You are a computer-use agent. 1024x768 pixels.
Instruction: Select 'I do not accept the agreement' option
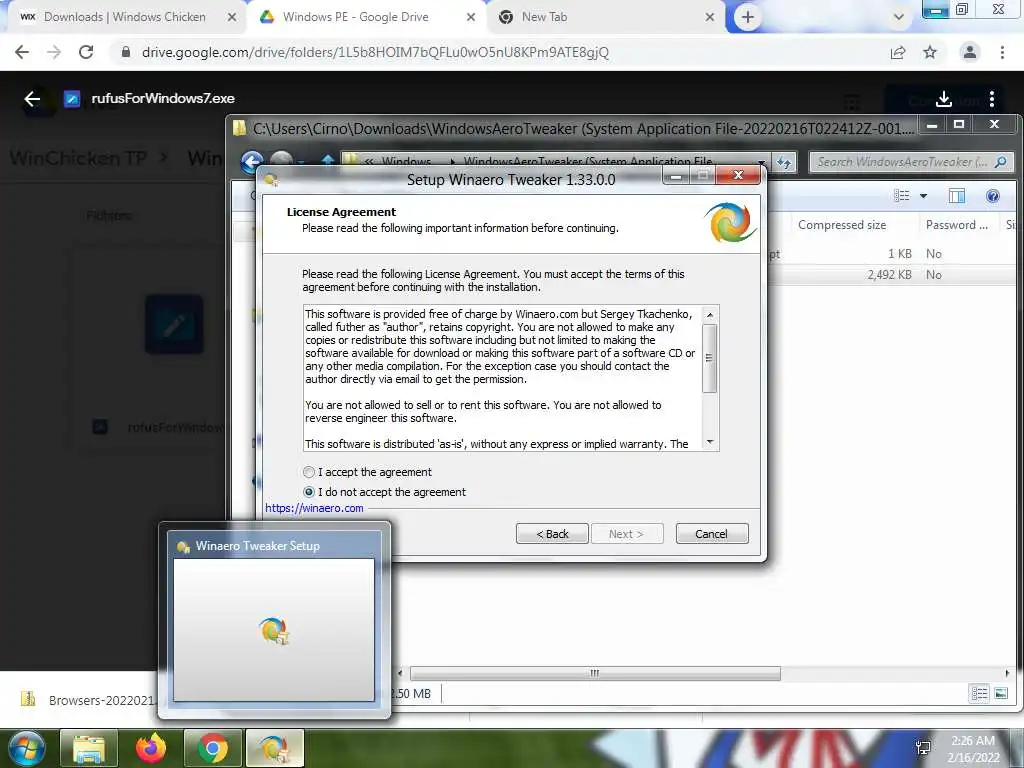[x=309, y=492]
